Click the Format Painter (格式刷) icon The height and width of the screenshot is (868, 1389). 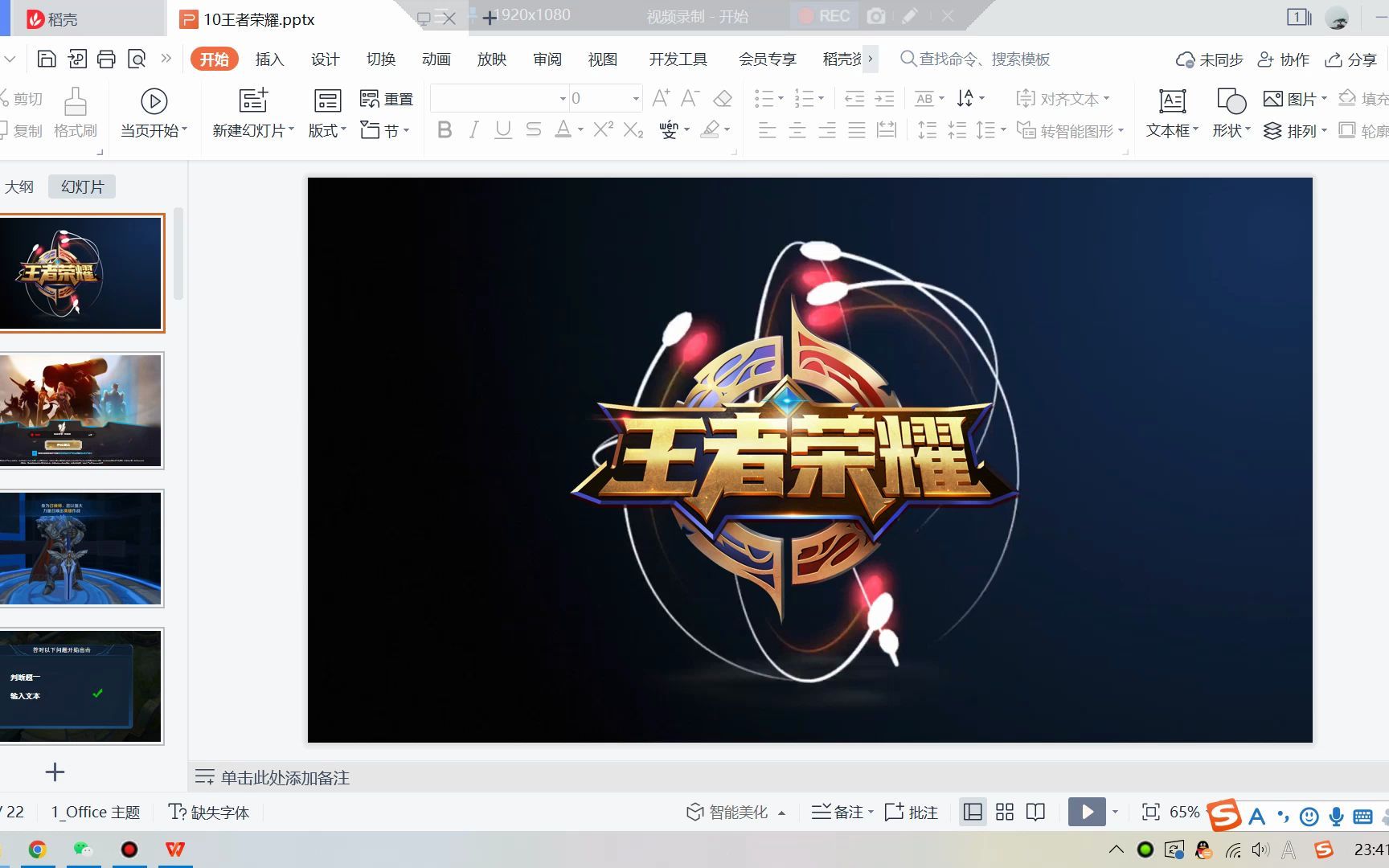pos(75,113)
